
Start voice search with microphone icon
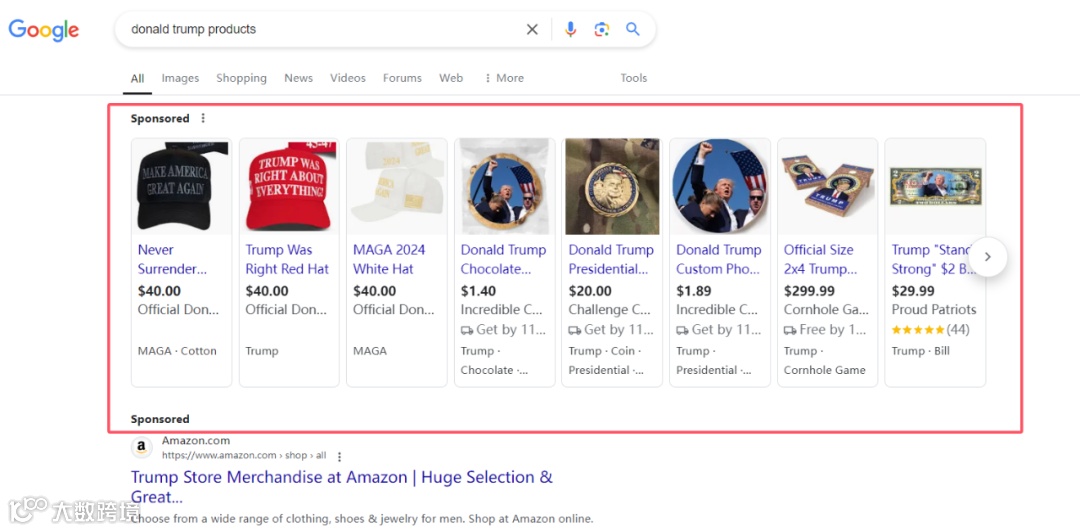tap(570, 29)
